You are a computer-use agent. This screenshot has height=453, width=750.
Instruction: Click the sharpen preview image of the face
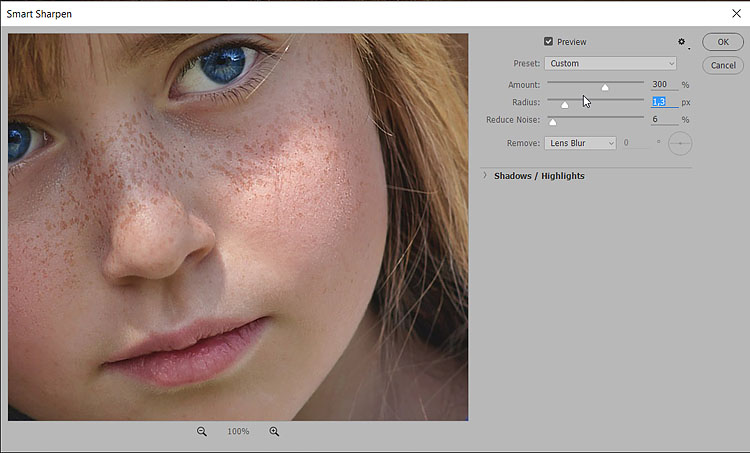[238, 227]
